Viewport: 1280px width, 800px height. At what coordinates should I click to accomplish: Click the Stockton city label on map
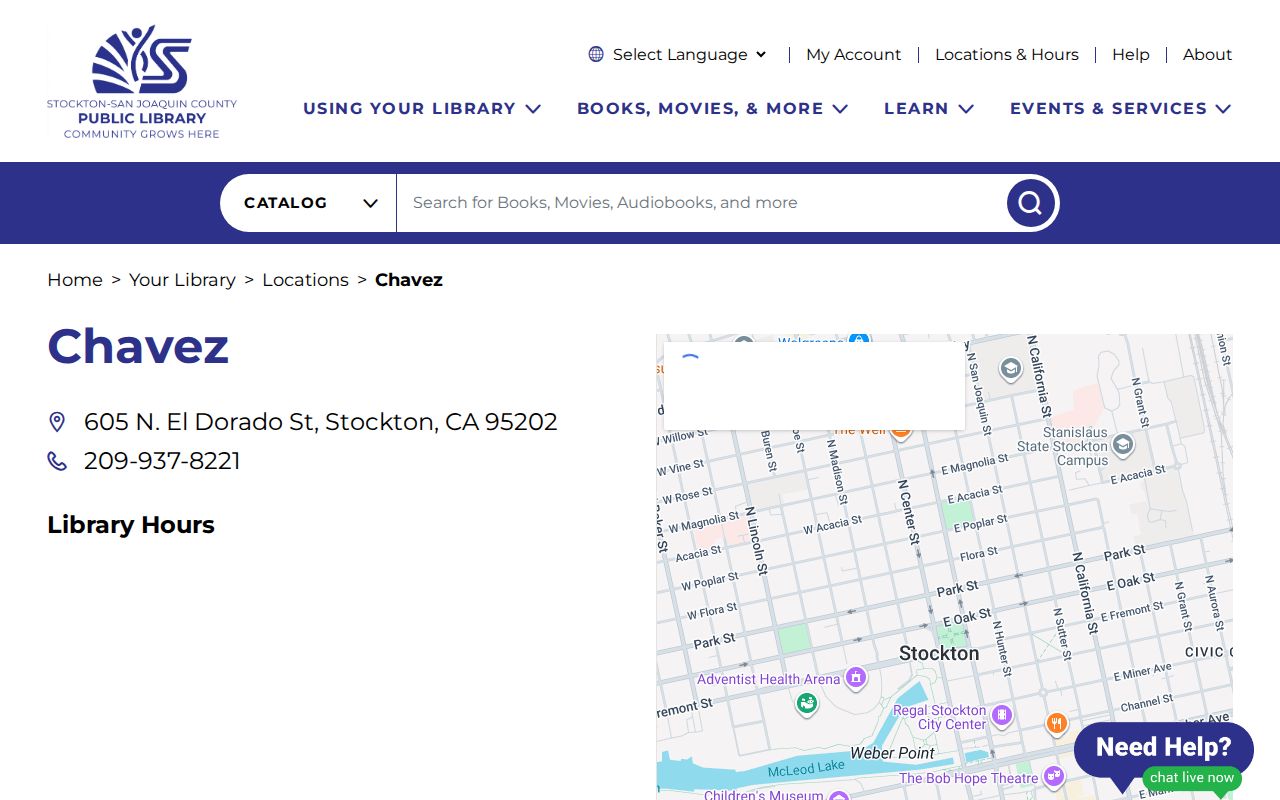click(x=939, y=653)
